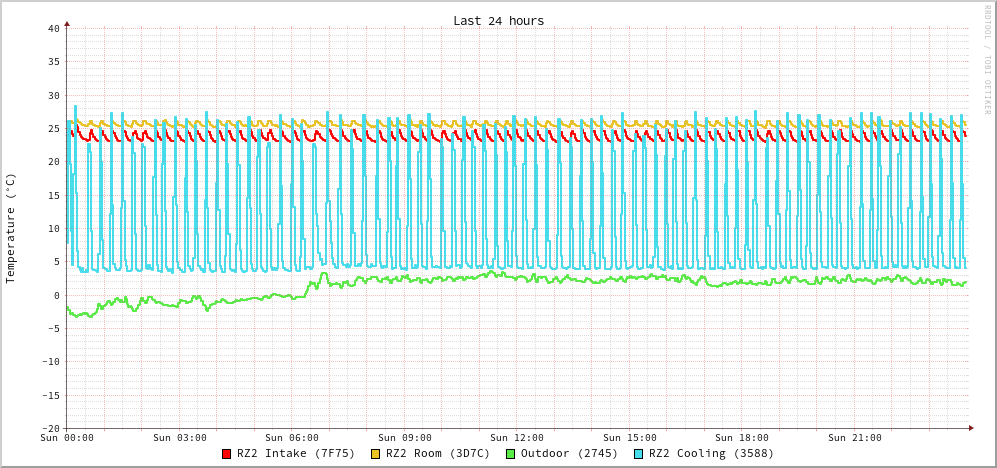Click the "Sun 12:00" time axis label
Image resolution: width=997 pixels, height=468 pixels.
tap(517, 438)
